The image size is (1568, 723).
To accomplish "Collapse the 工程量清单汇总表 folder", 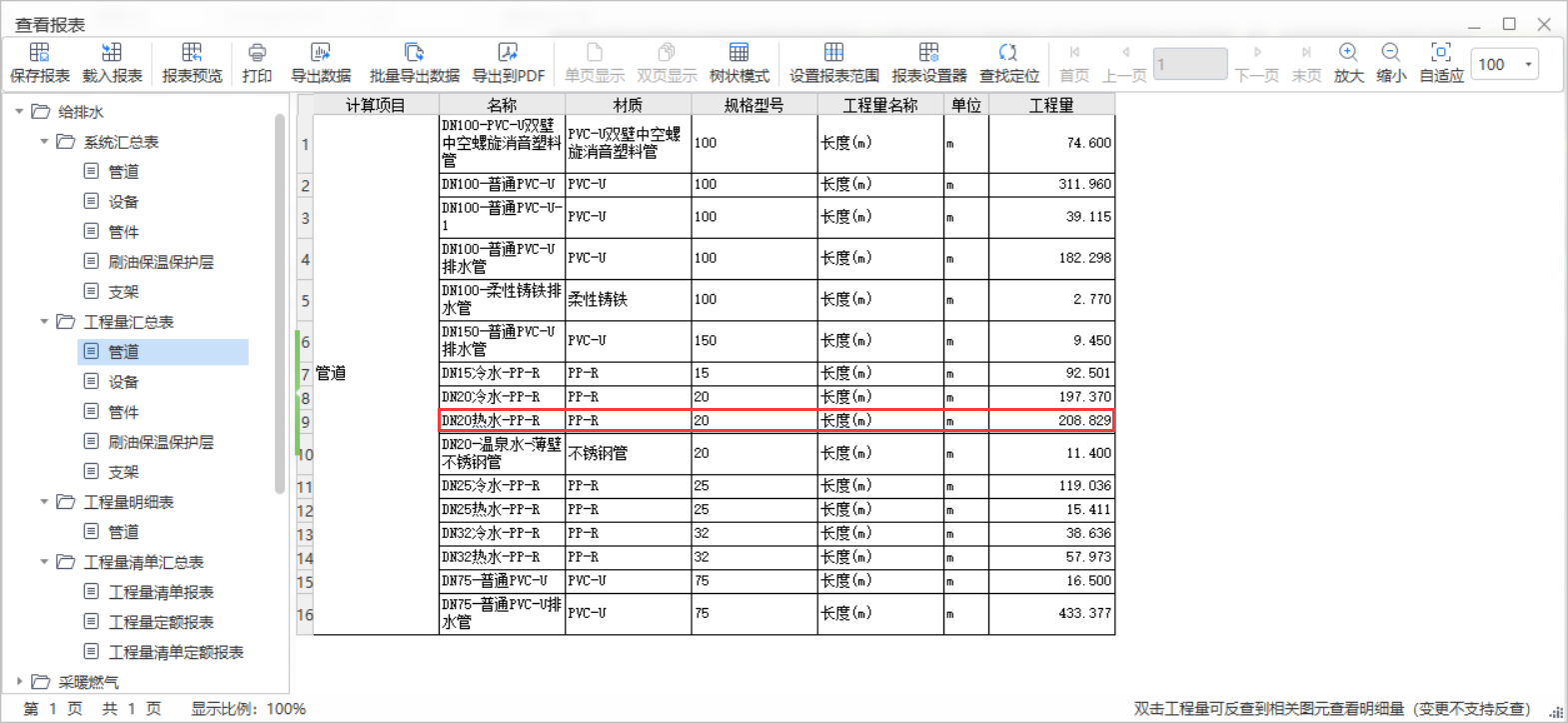I will click(44, 562).
